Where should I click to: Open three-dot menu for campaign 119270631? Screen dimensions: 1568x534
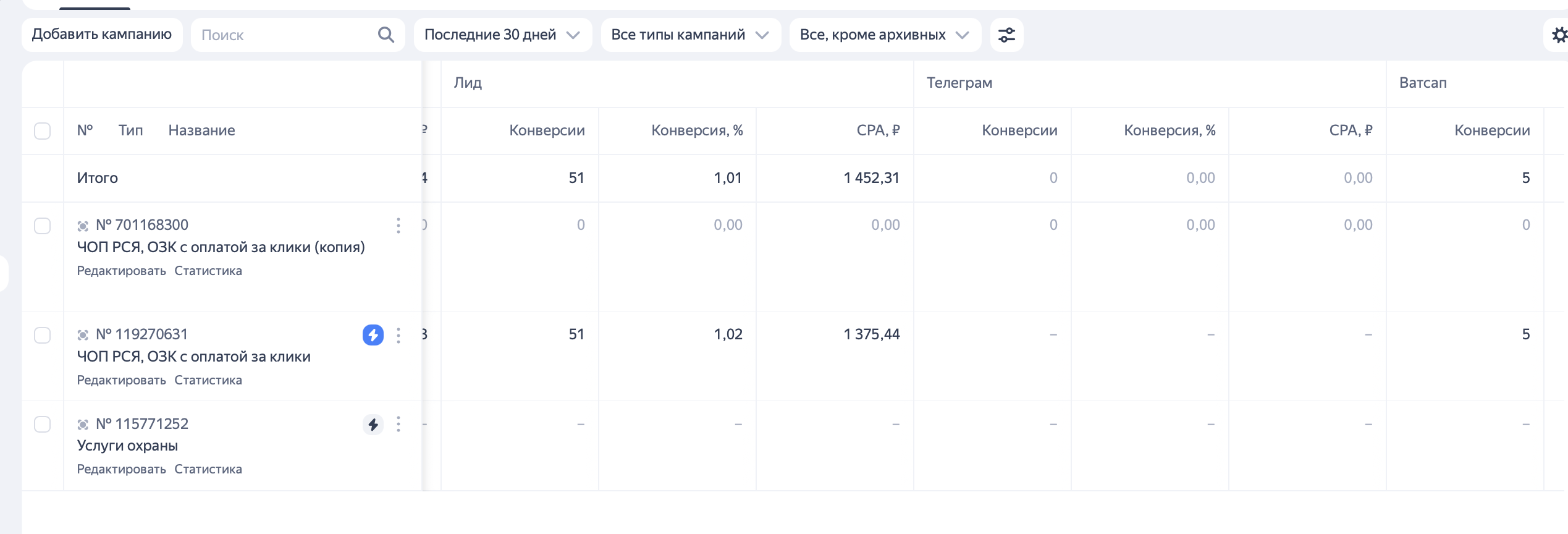coord(398,335)
